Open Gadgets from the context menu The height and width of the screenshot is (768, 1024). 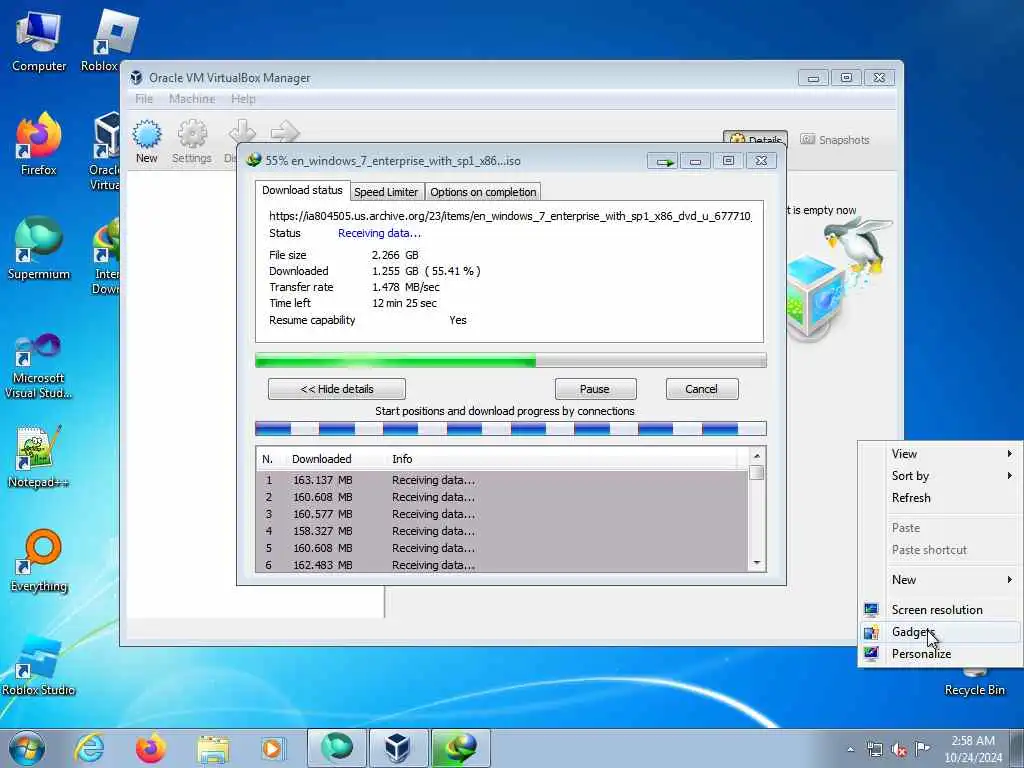click(x=940, y=632)
